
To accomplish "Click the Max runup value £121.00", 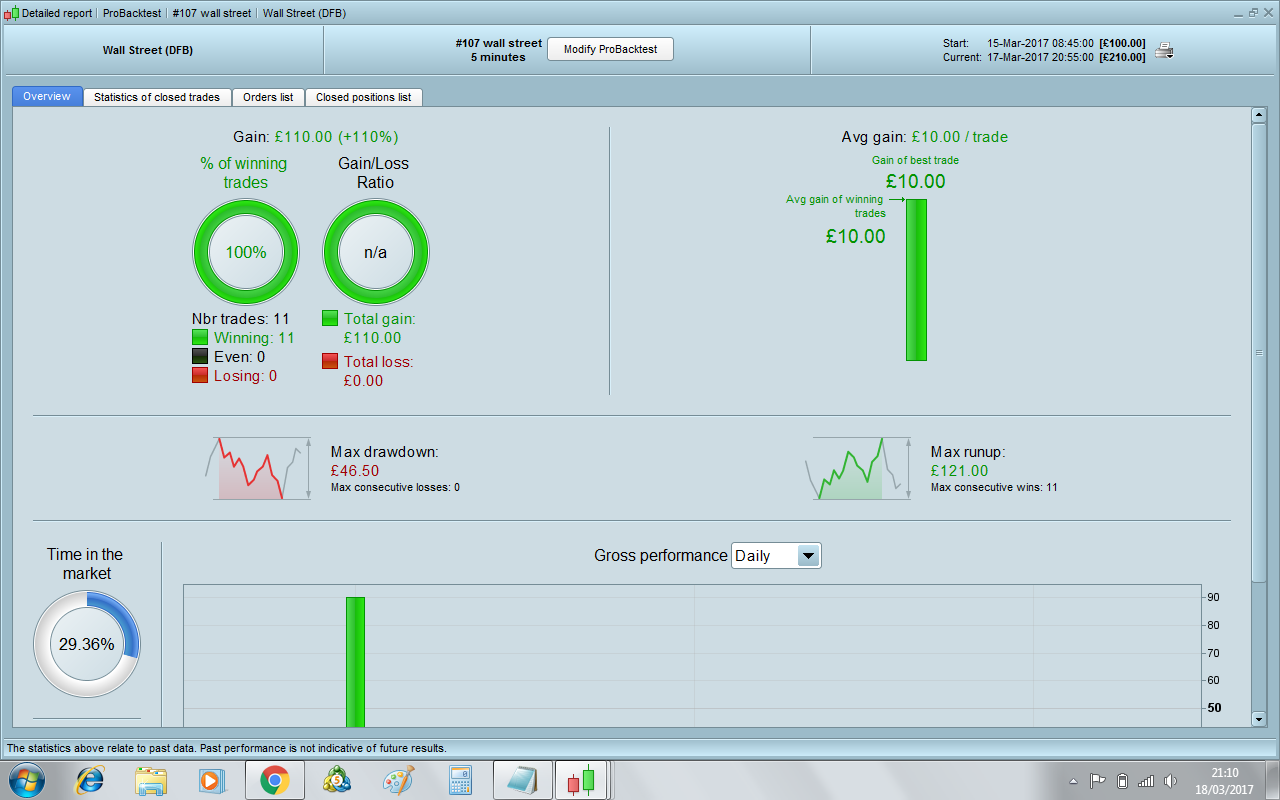I will coord(959,471).
